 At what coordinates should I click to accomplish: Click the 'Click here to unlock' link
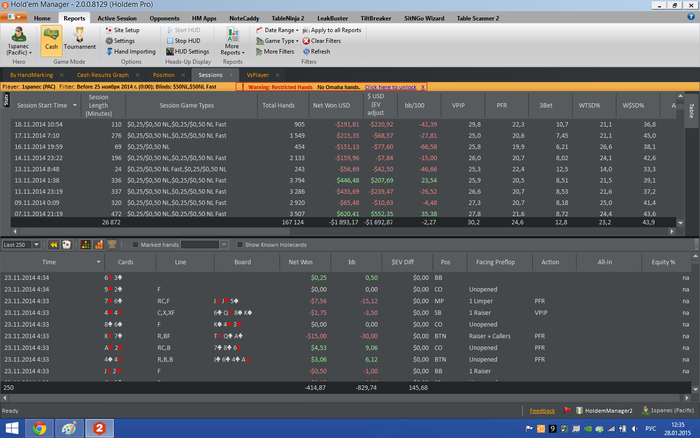pos(391,87)
